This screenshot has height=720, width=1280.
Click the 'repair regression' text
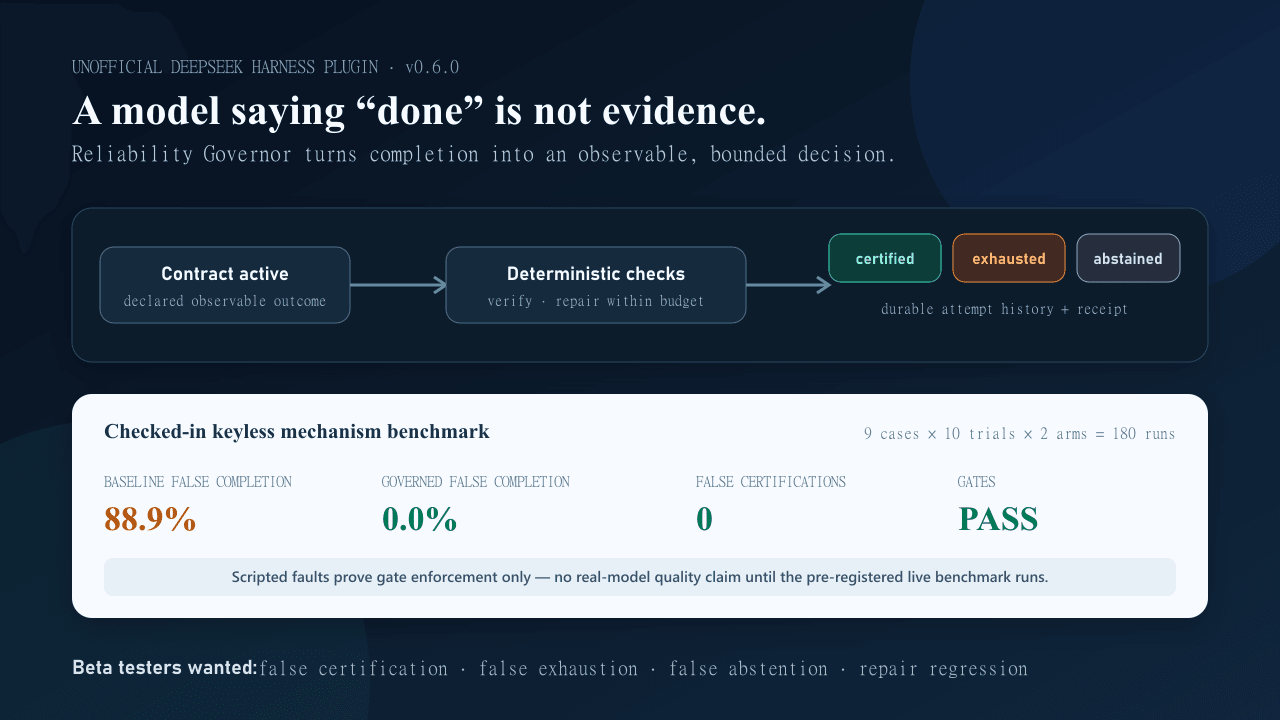944,669
